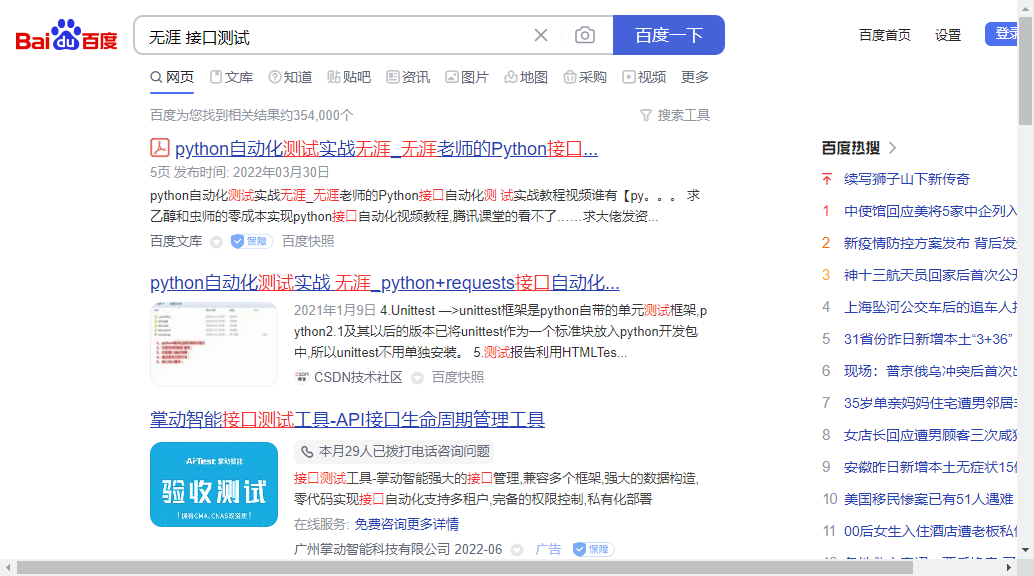Expand dropdown next to 广州掌动智能科技有限公司
1034x576 pixels.
(518, 550)
